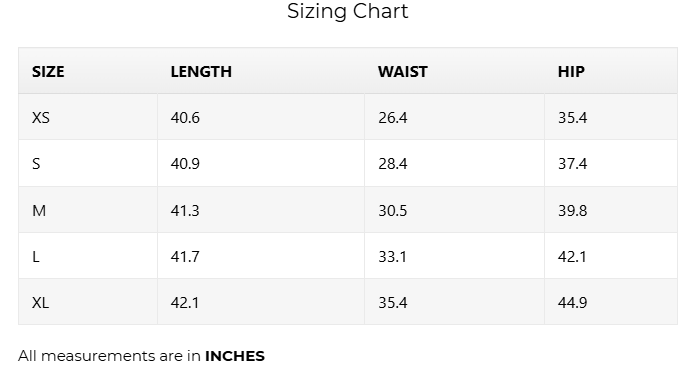Select the XL hip value 44.9
Screen dimensions: 694x376
[x=572, y=303]
